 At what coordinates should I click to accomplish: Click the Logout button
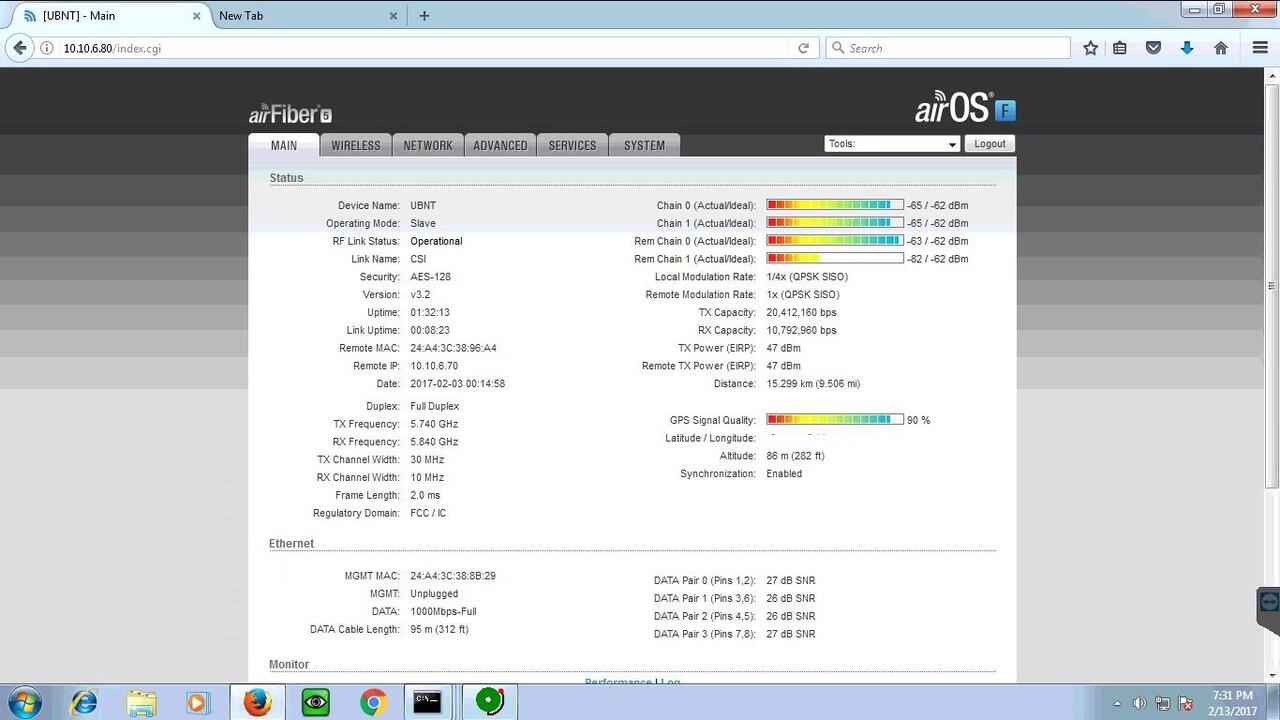[x=990, y=144]
